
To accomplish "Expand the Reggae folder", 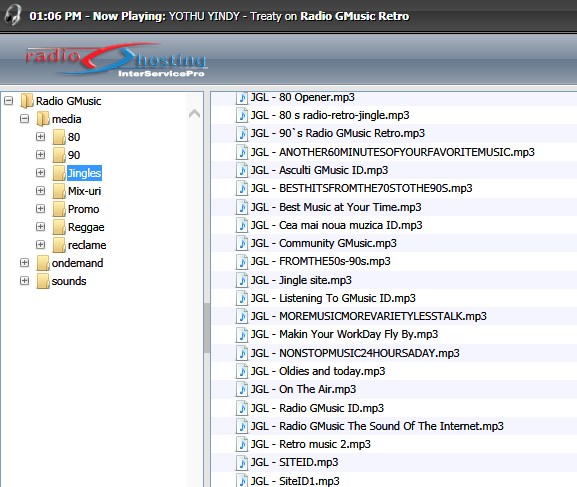I will (40, 227).
